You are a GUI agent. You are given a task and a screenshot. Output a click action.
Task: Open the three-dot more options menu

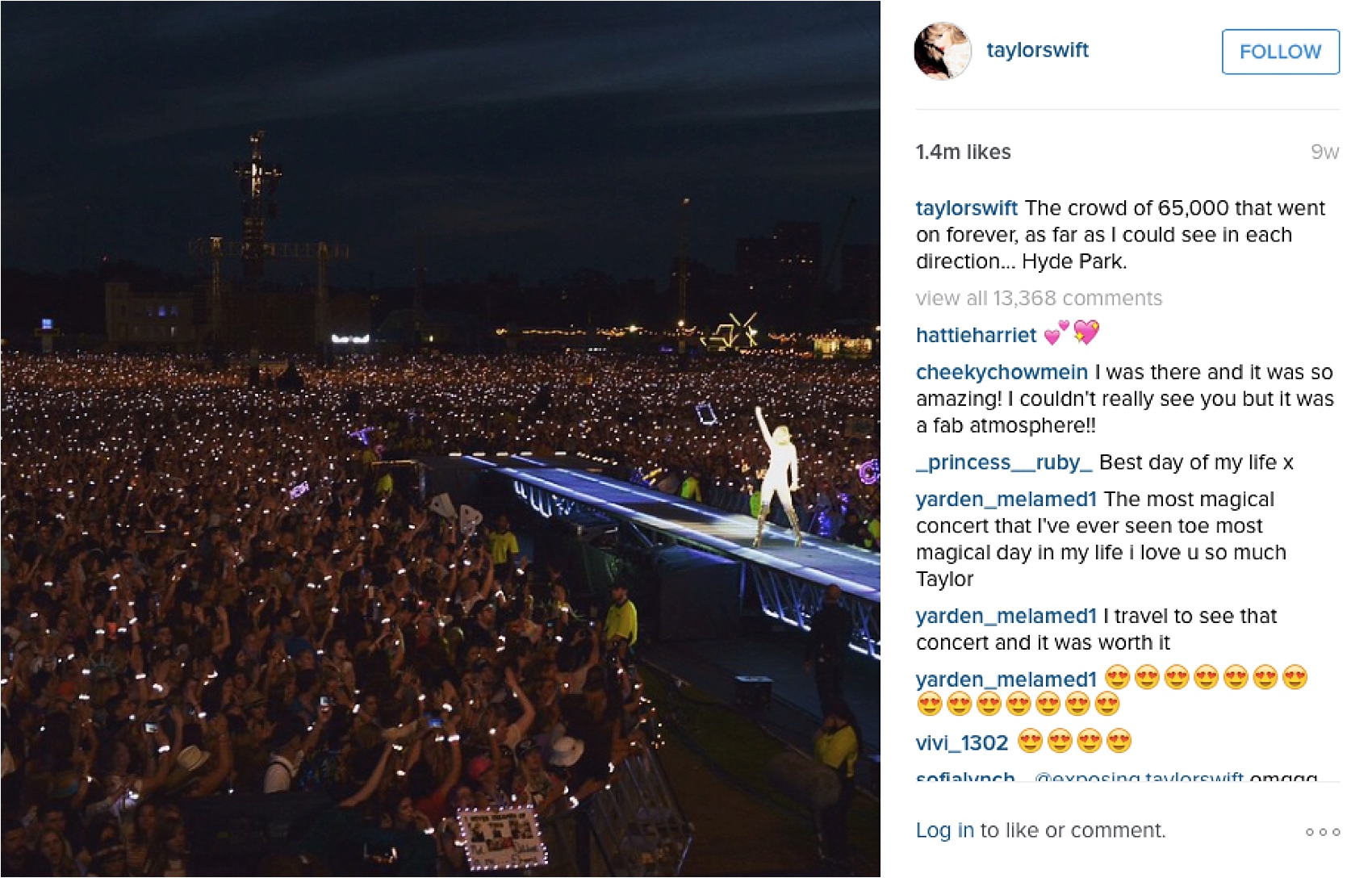[x=1323, y=831]
